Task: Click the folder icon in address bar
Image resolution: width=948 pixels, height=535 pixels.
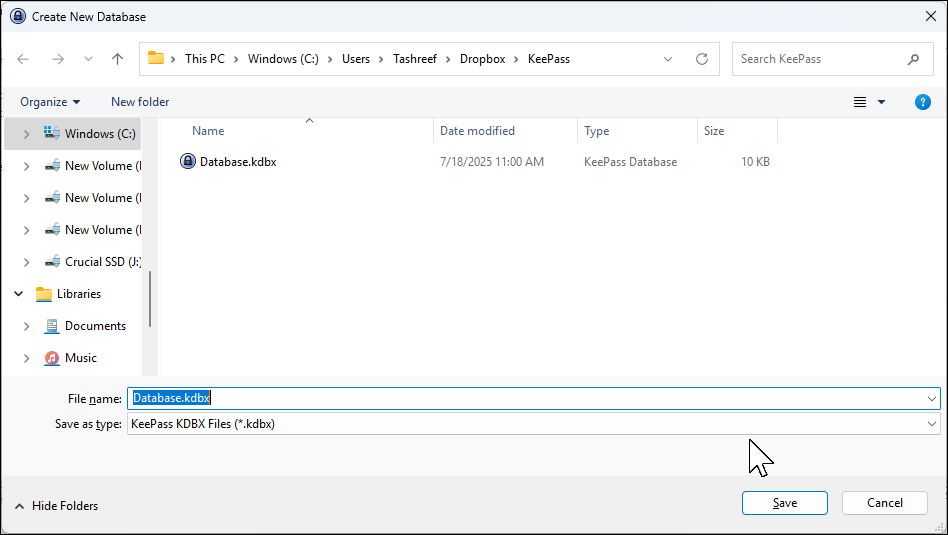Action: 156,58
